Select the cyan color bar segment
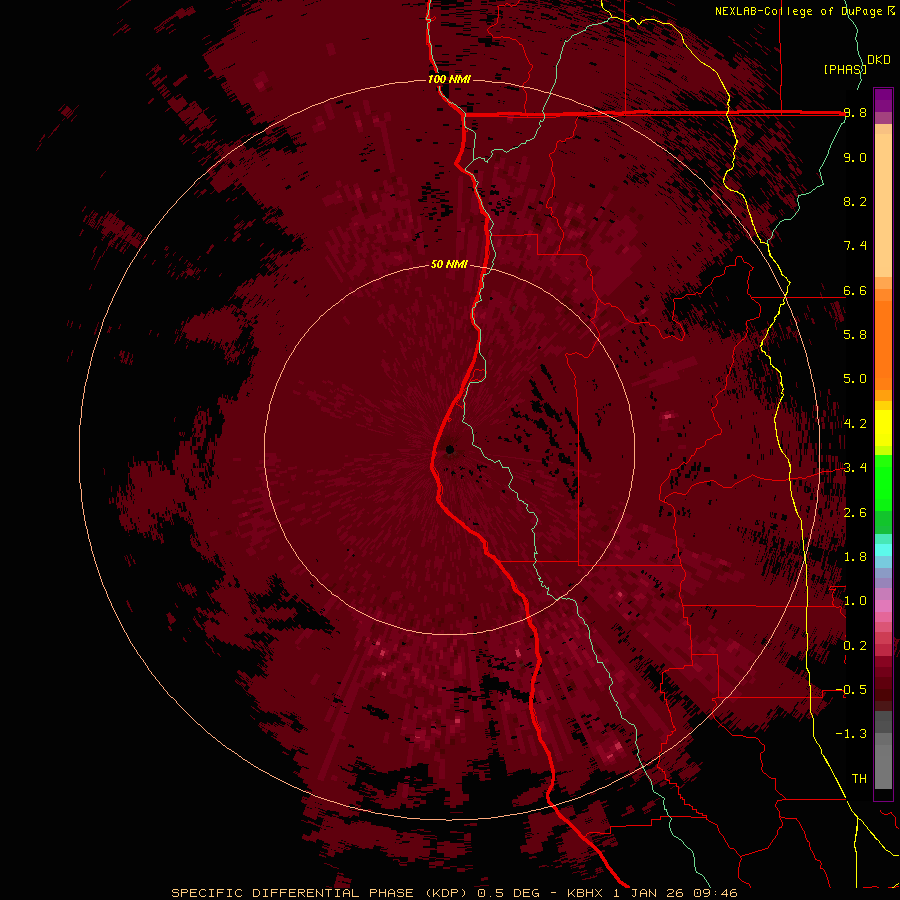 (883, 550)
